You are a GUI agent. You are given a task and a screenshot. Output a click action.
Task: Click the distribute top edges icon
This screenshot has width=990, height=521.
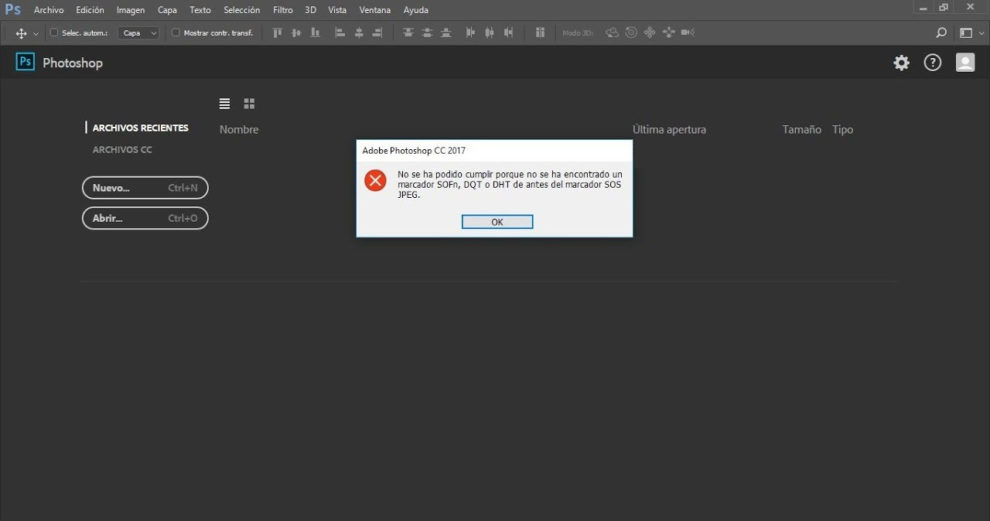point(408,33)
